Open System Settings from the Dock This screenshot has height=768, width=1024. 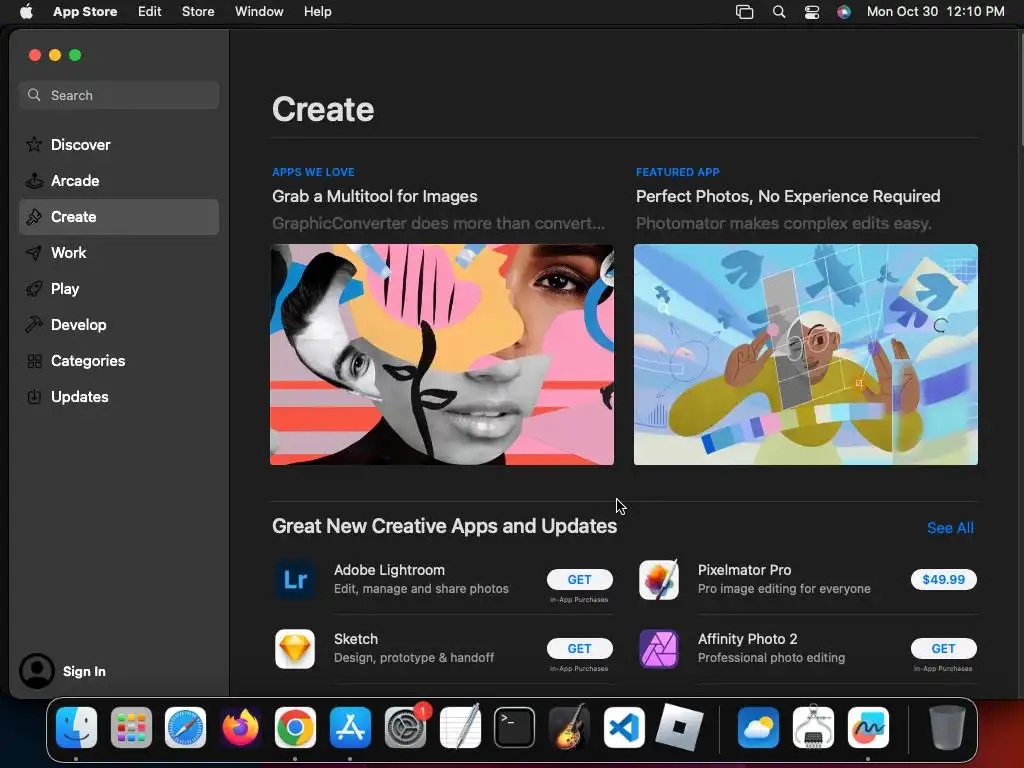point(406,727)
